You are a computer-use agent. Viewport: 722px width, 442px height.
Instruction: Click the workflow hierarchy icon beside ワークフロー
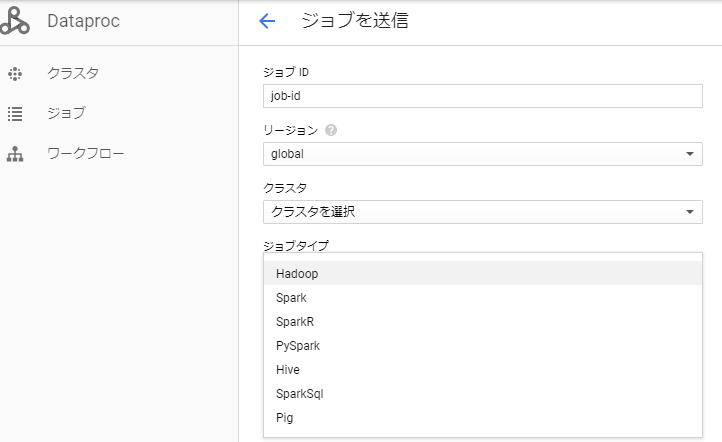15,154
